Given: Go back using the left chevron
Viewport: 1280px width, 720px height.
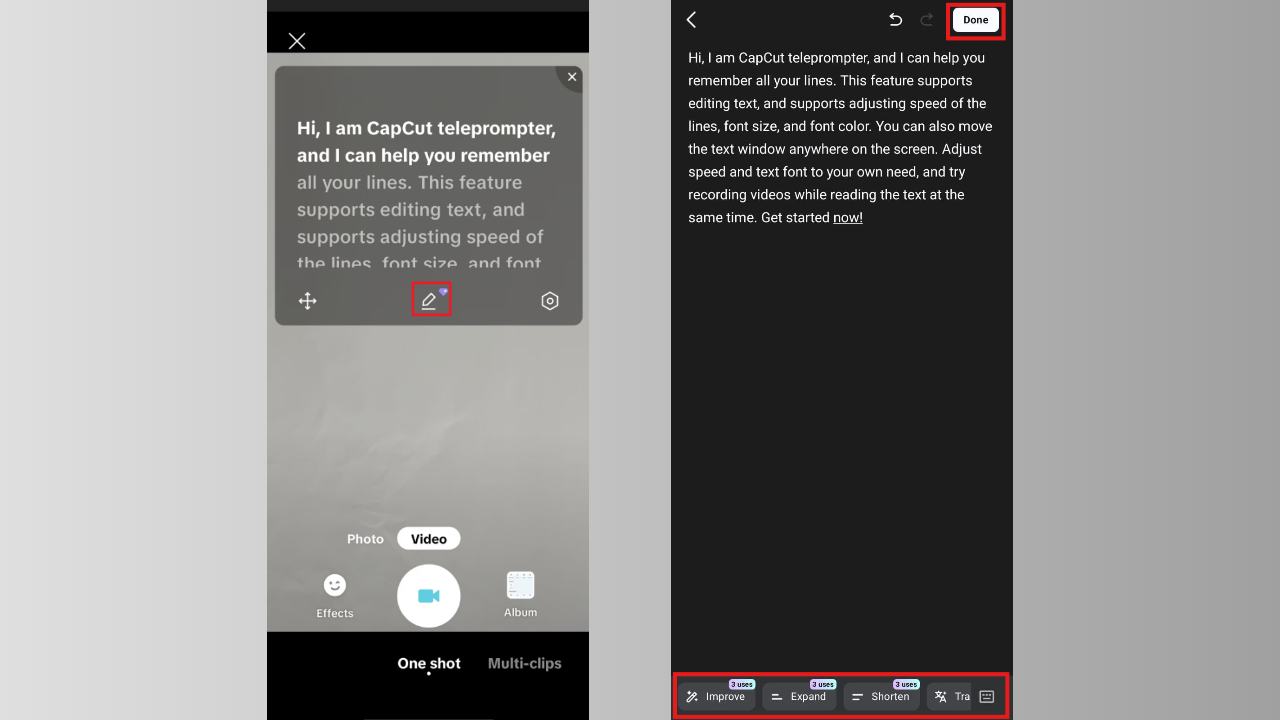Looking at the screenshot, I should [691, 20].
